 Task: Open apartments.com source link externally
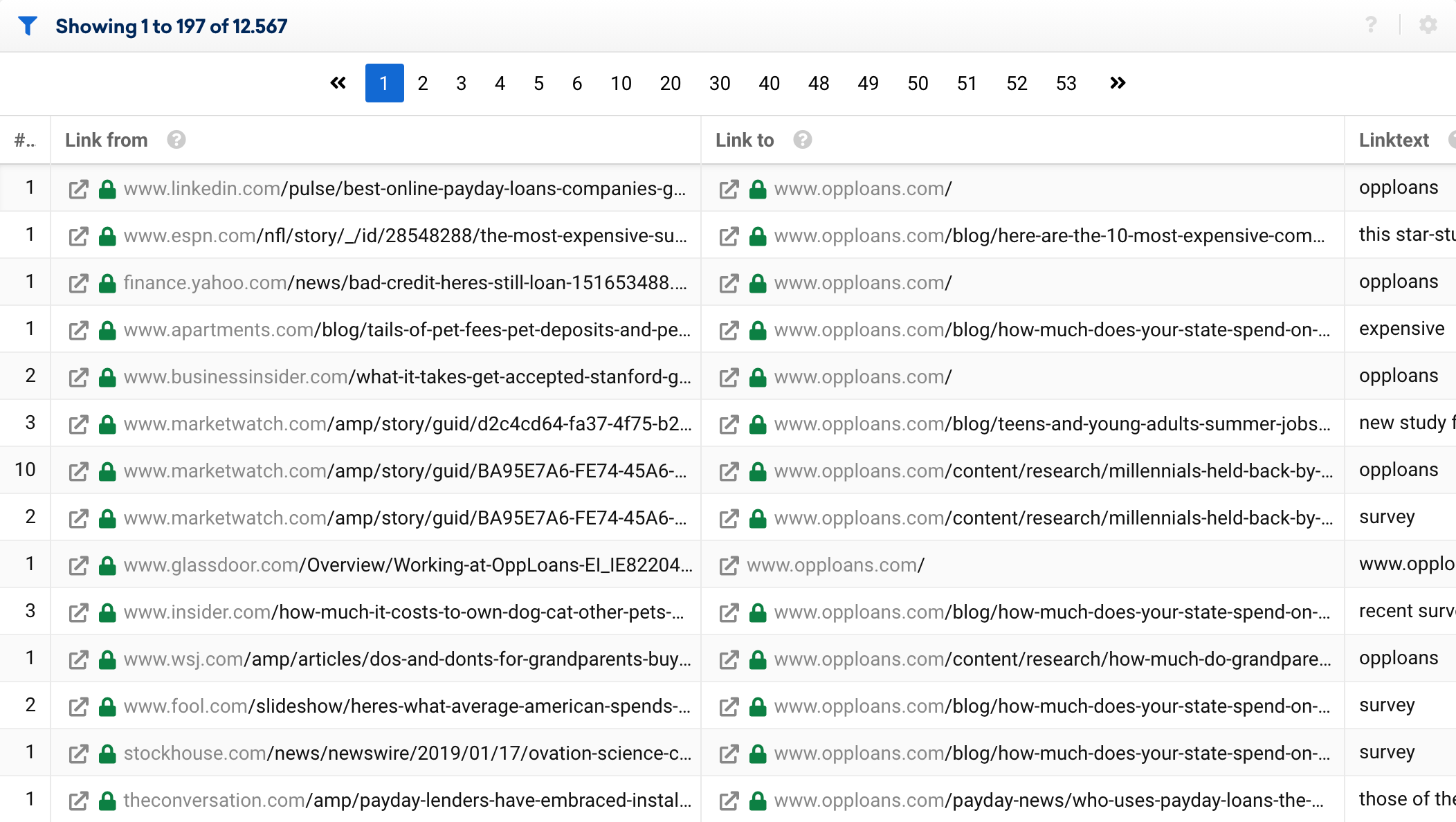point(79,330)
